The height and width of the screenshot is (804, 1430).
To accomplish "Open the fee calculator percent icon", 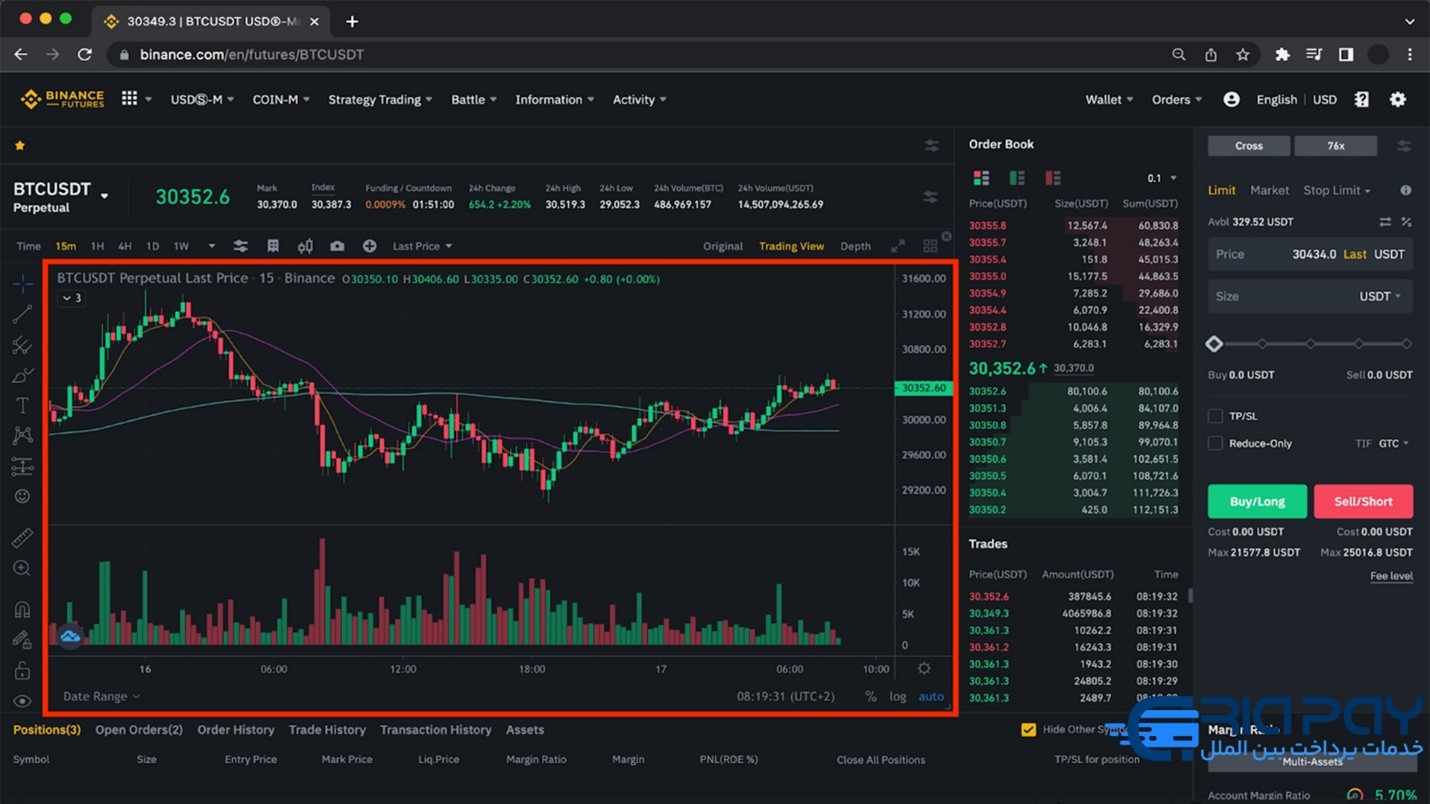I will pos(1406,222).
